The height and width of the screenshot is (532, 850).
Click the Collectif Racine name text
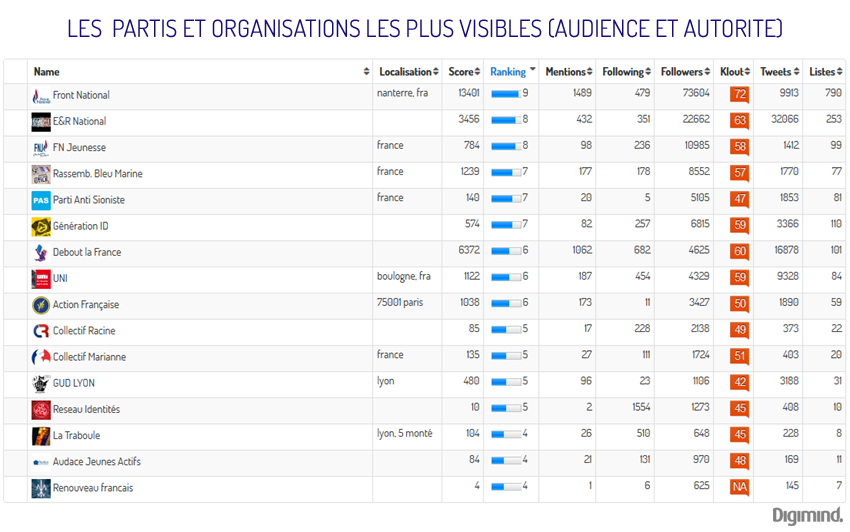[x=83, y=331]
